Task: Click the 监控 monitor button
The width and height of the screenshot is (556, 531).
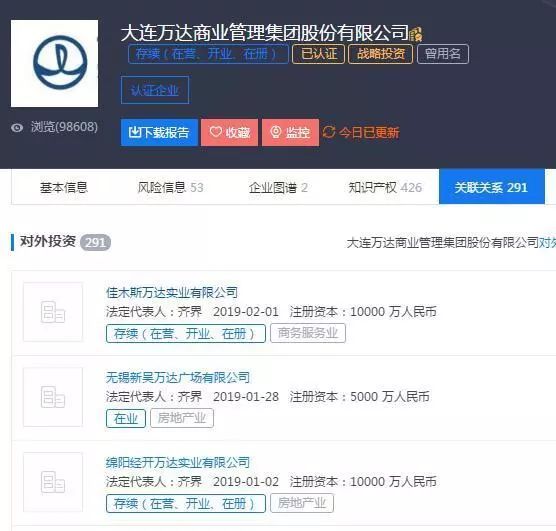Action: (290, 132)
